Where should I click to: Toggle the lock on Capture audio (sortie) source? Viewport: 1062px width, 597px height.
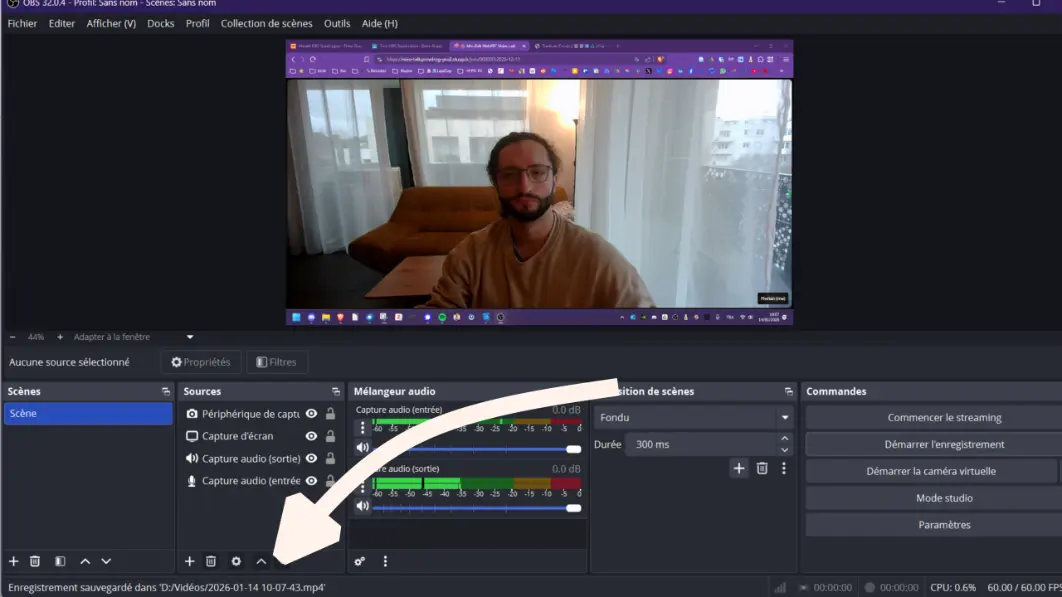[330, 459]
